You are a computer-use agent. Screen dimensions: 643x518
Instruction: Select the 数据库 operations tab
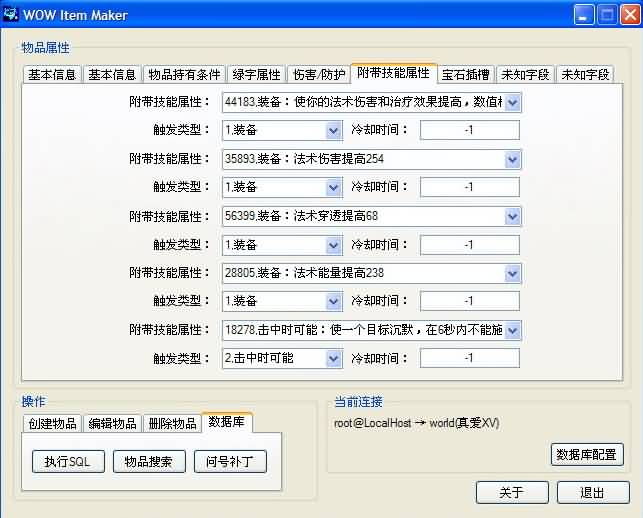coord(227,422)
